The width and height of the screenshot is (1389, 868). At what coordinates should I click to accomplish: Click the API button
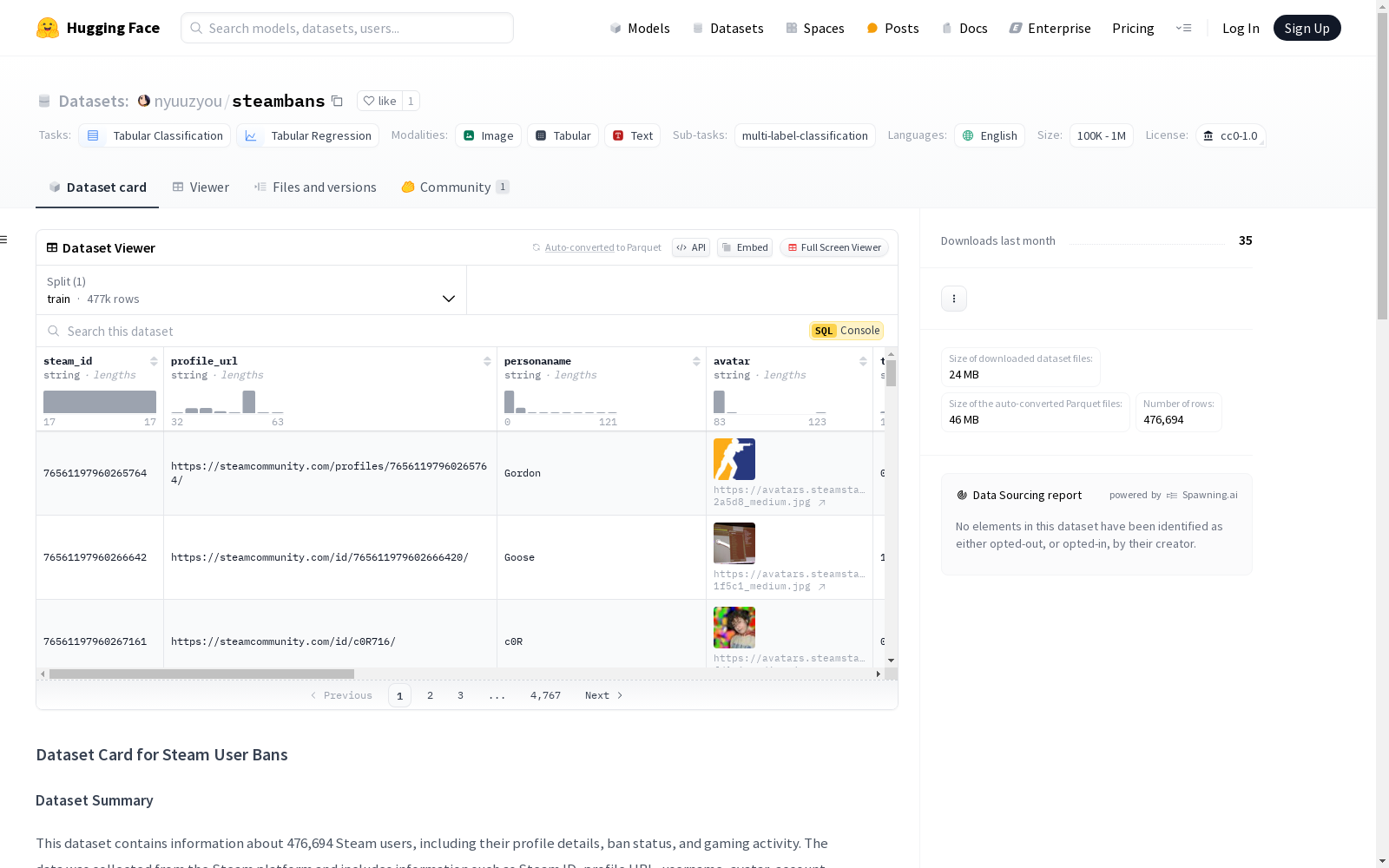point(691,247)
